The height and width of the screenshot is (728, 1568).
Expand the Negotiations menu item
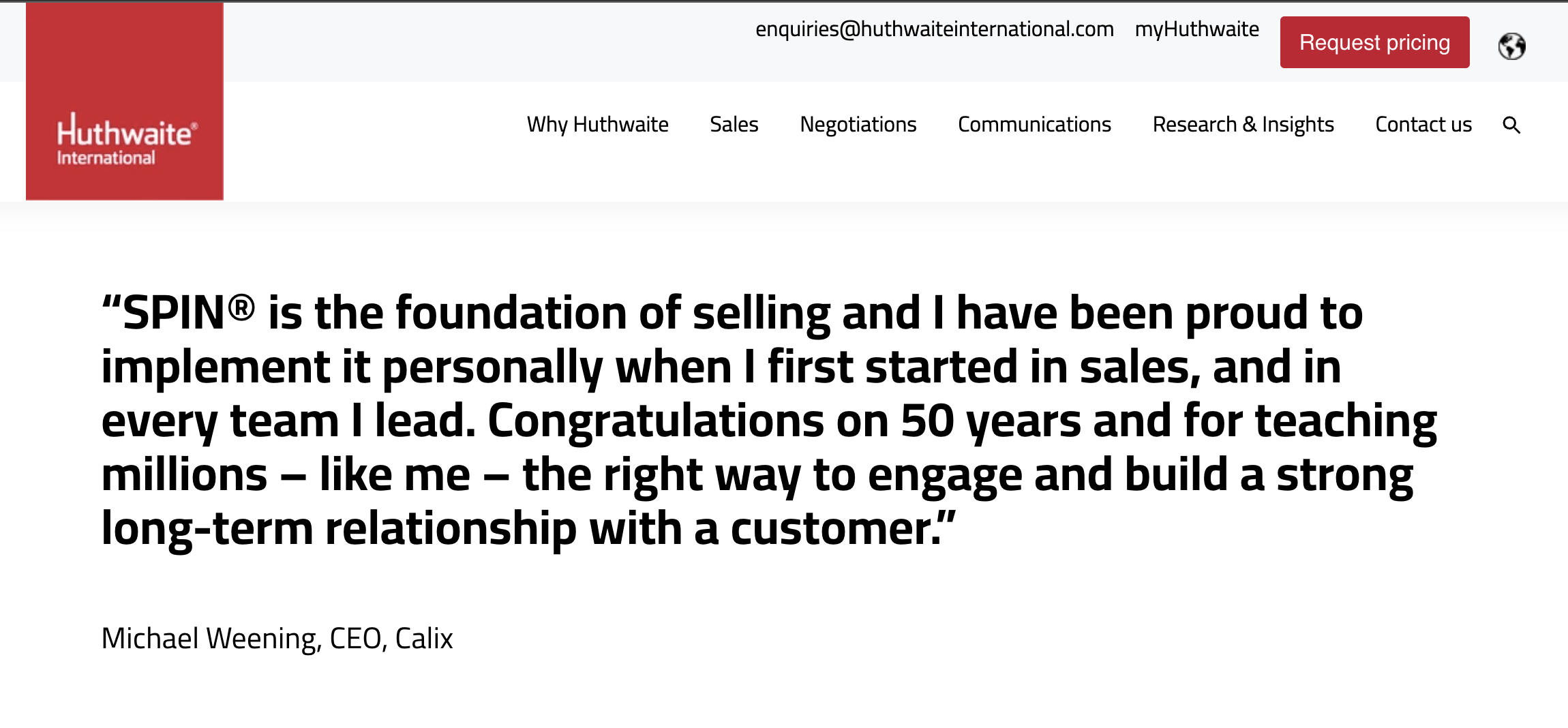[x=858, y=125]
